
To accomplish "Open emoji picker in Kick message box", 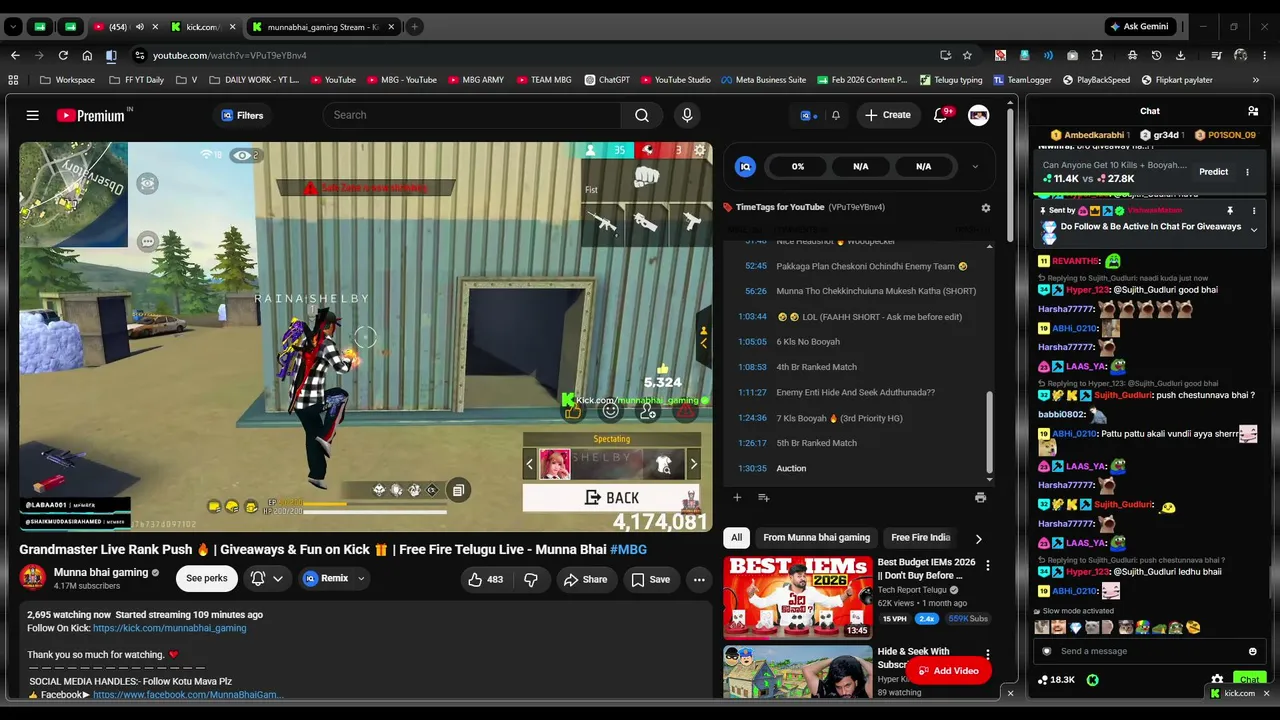I will point(1252,651).
